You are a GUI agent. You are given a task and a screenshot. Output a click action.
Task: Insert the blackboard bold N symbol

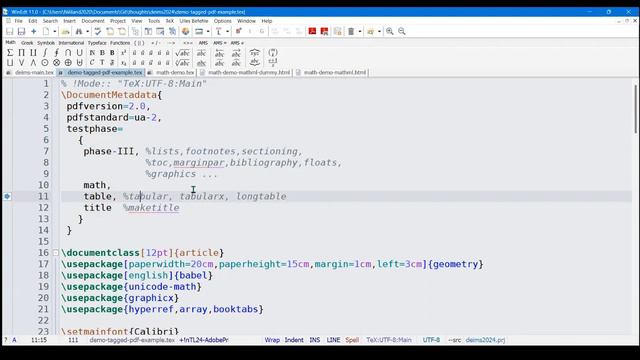click(x=92, y=53)
